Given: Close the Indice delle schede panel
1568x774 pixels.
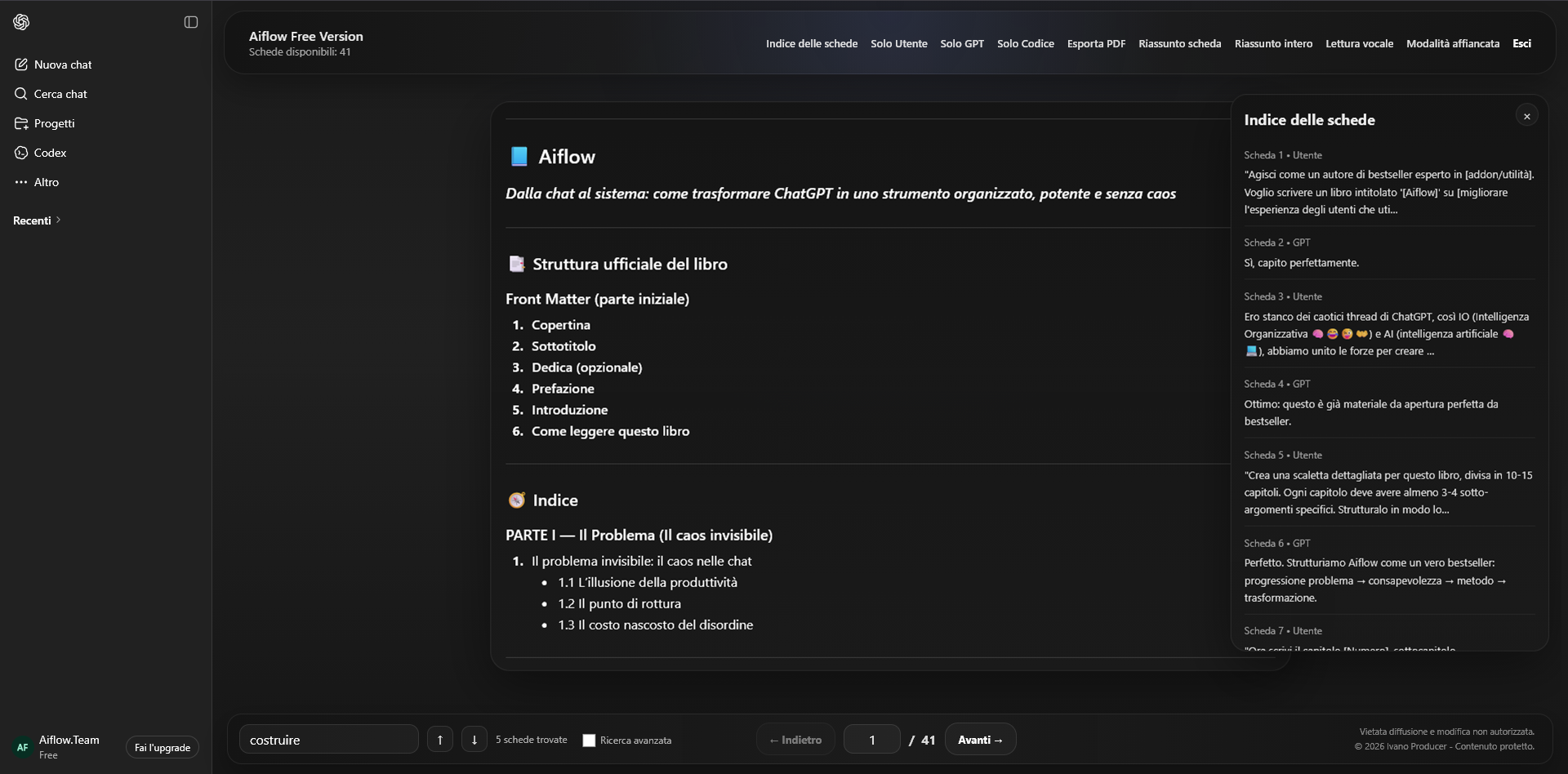Looking at the screenshot, I should (x=1526, y=116).
